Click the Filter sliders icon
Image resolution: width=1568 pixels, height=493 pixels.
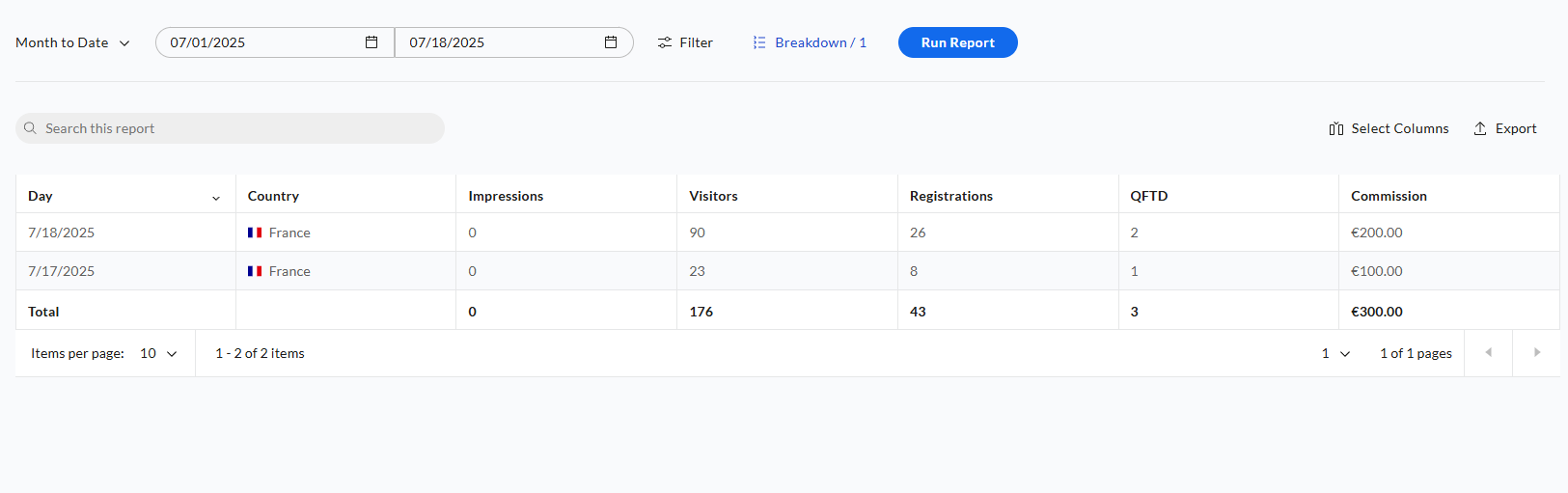[665, 42]
